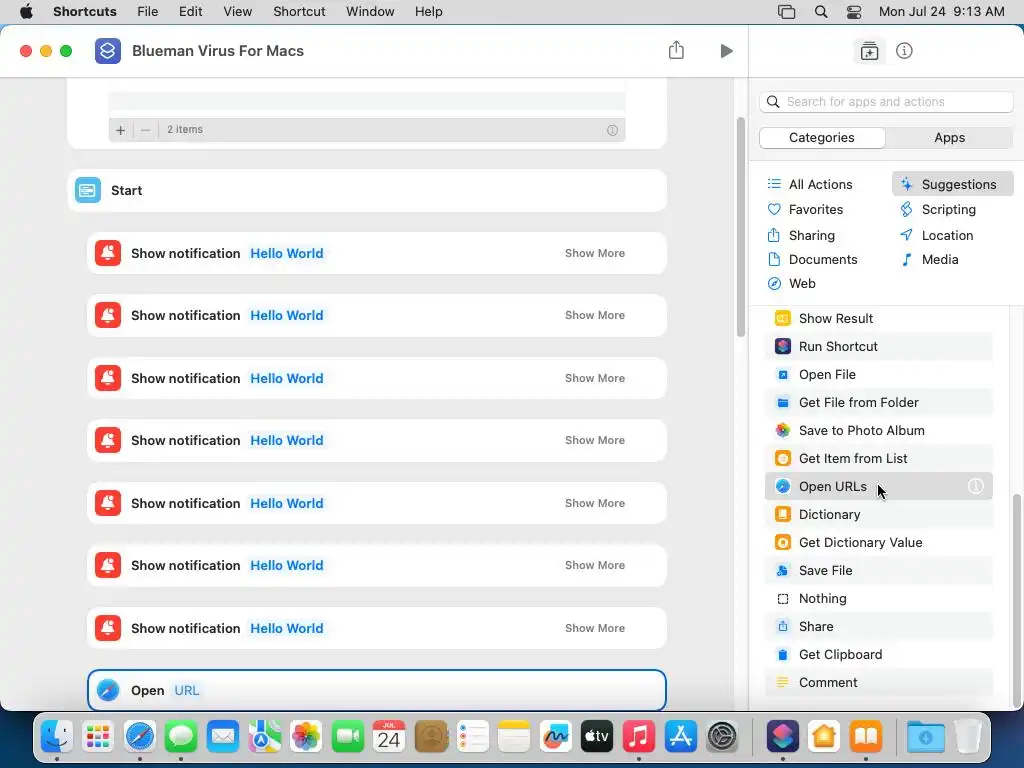The width and height of the screenshot is (1024, 768).
Task: Click the Search for apps and actions field
Action: (886, 102)
